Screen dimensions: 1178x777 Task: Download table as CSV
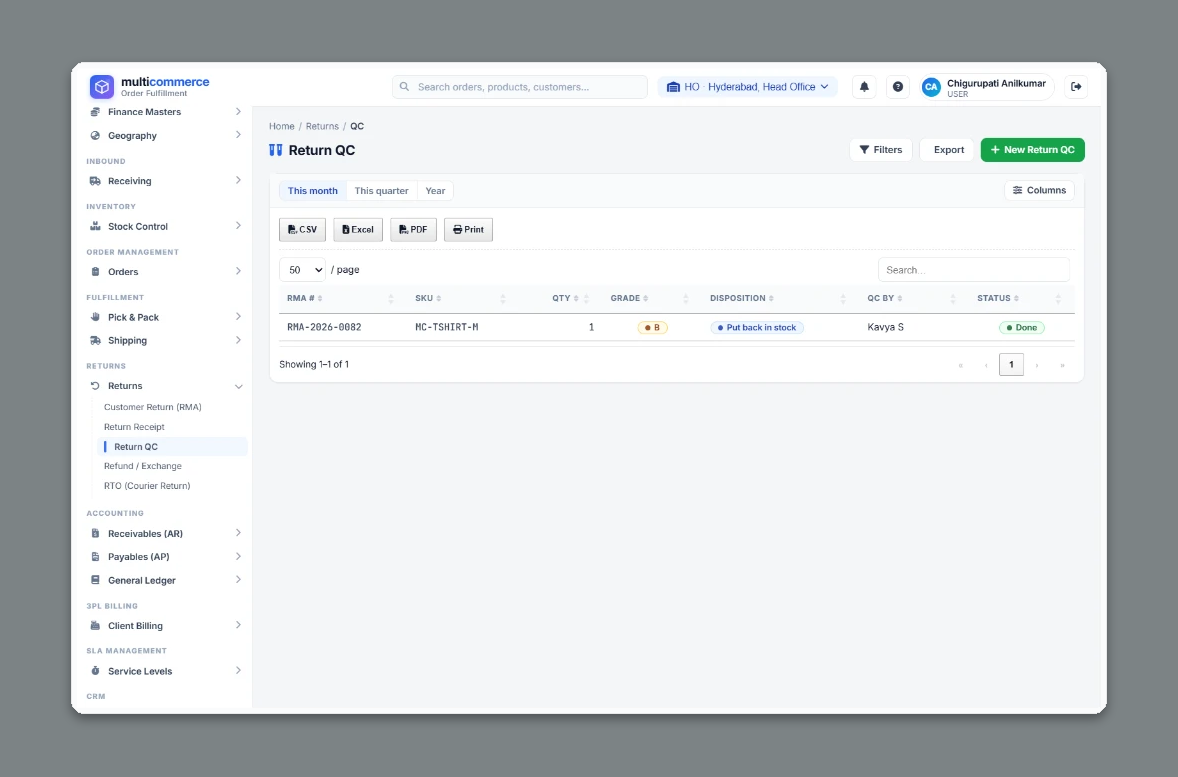pos(302,230)
